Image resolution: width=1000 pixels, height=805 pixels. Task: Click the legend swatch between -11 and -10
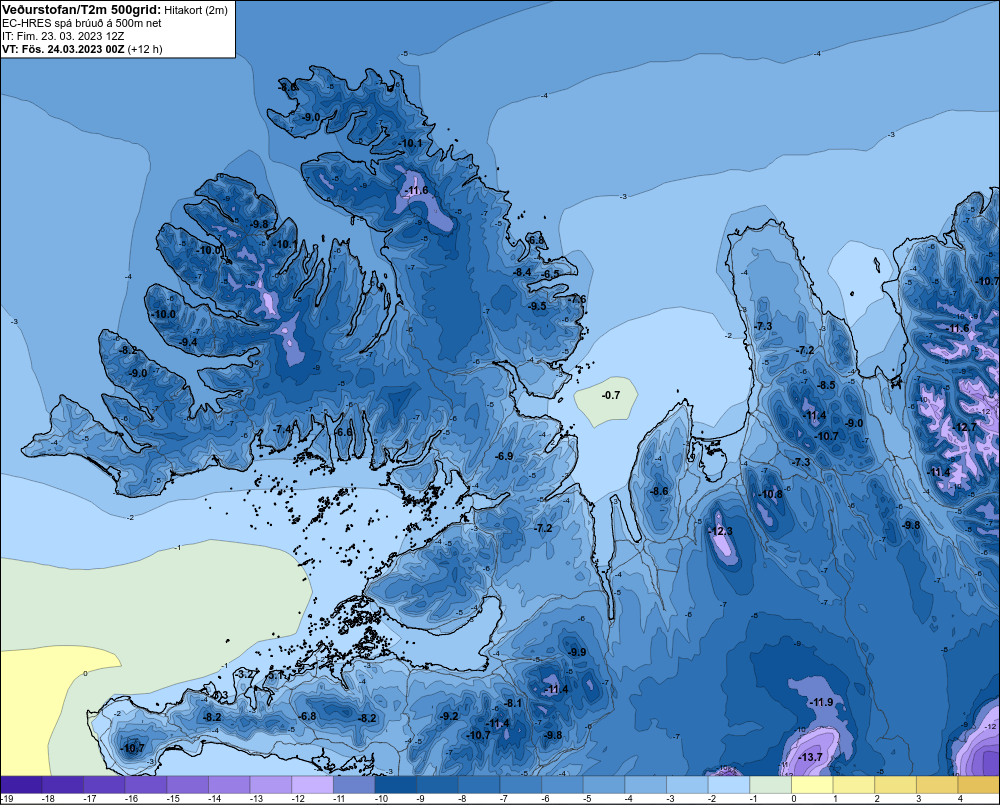tap(354, 785)
